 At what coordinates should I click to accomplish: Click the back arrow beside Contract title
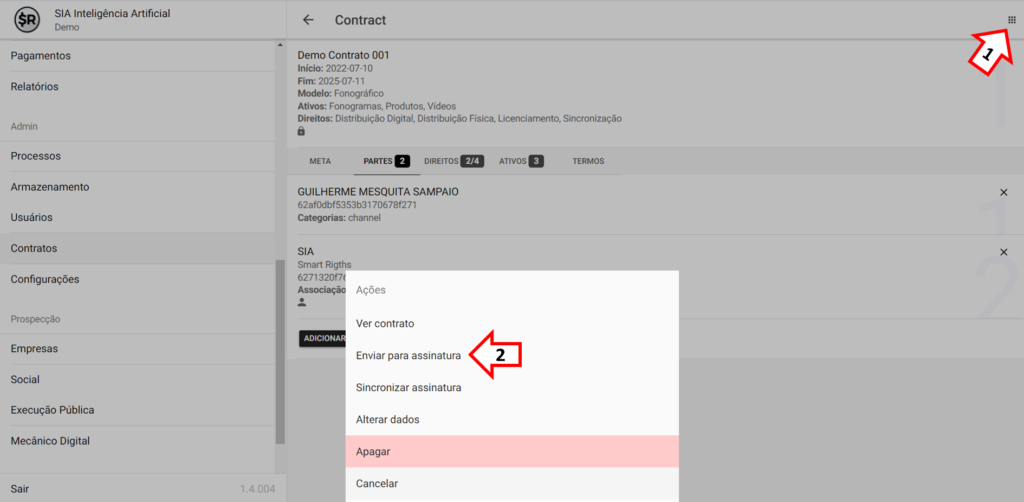(308, 20)
